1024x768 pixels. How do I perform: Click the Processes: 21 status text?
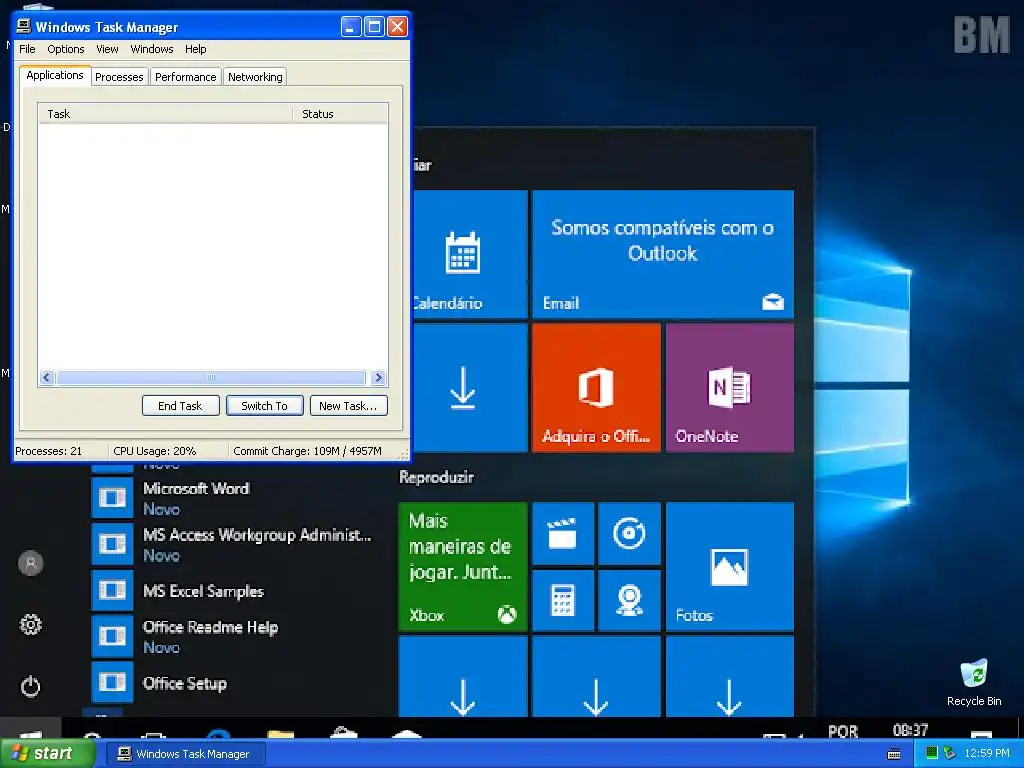click(x=49, y=451)
